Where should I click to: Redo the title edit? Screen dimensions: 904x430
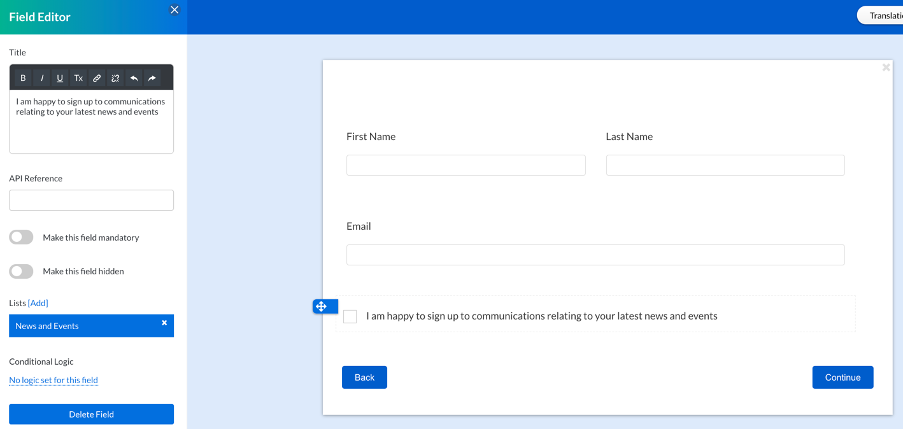(x=152, y=78)
